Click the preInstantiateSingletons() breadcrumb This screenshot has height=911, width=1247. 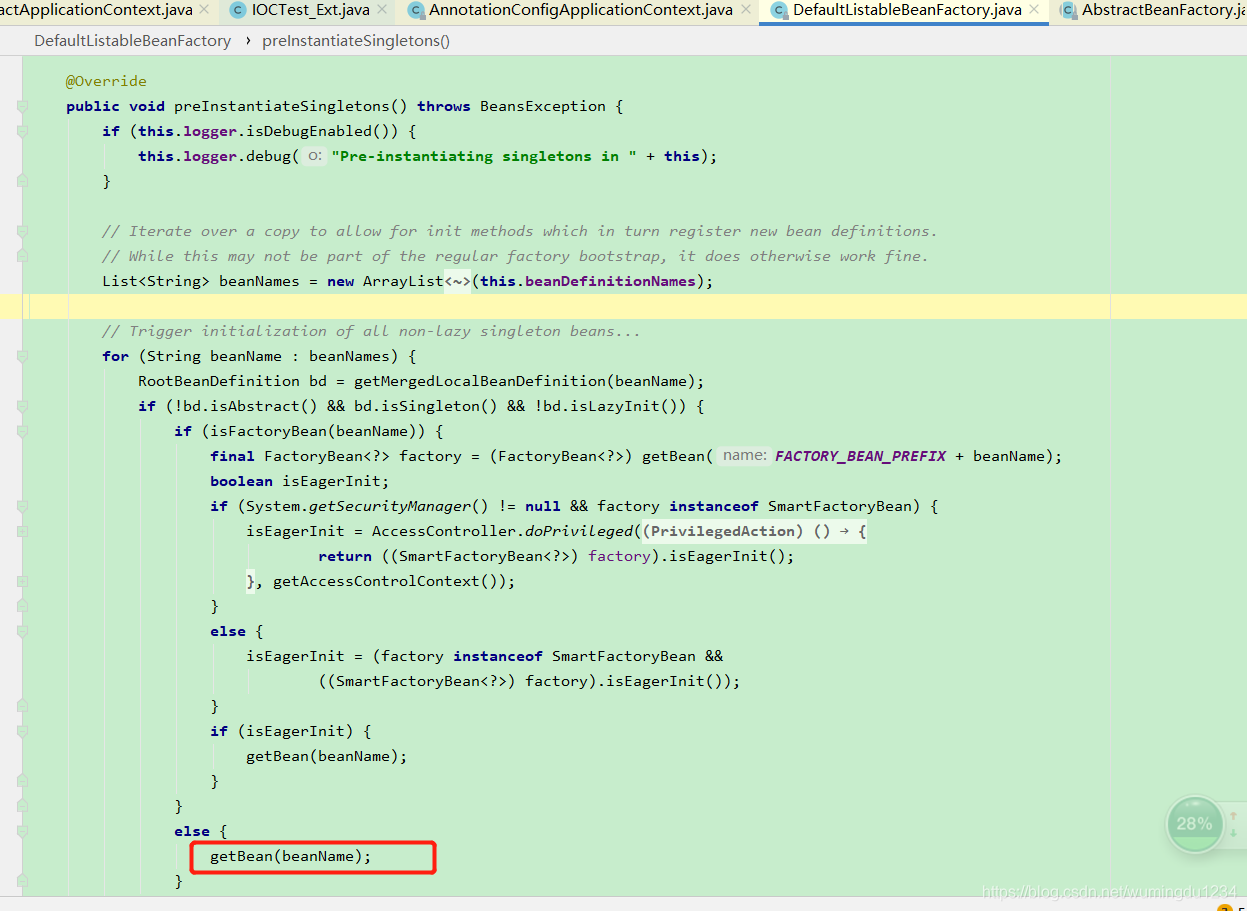tap(356, 41)
